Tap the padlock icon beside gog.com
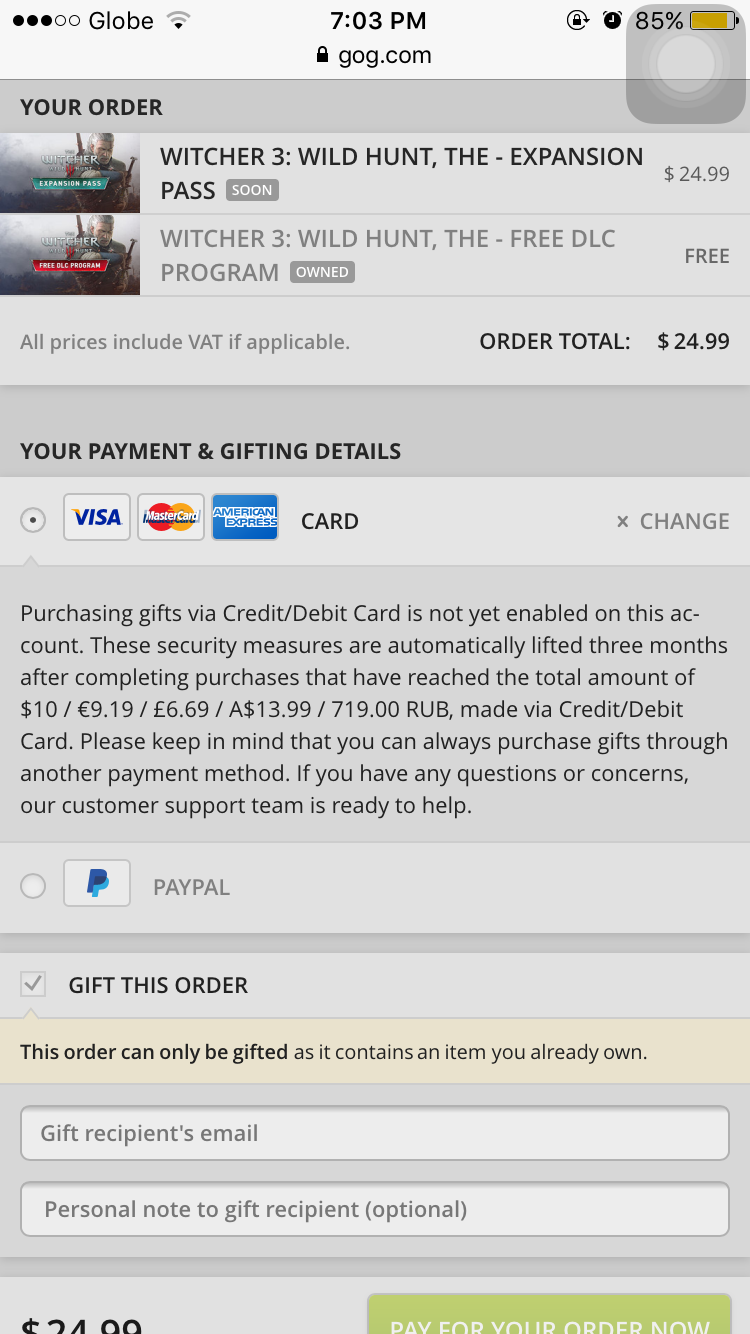The width and height of the screenshot is (750, 1334). coord(322,55)
